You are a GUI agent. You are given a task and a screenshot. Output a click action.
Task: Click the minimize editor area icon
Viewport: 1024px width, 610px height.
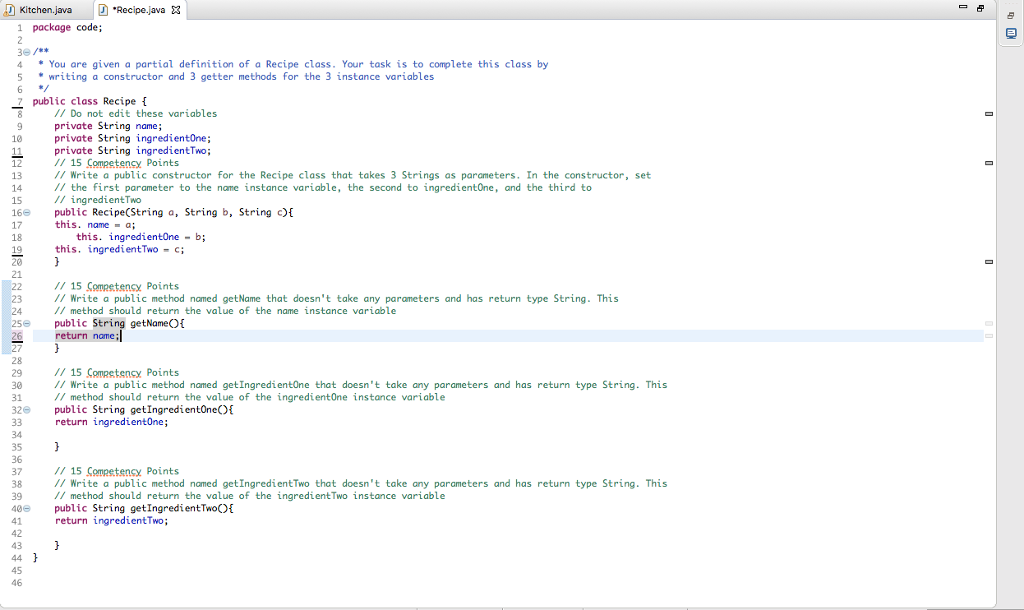(x=963, y=7)
